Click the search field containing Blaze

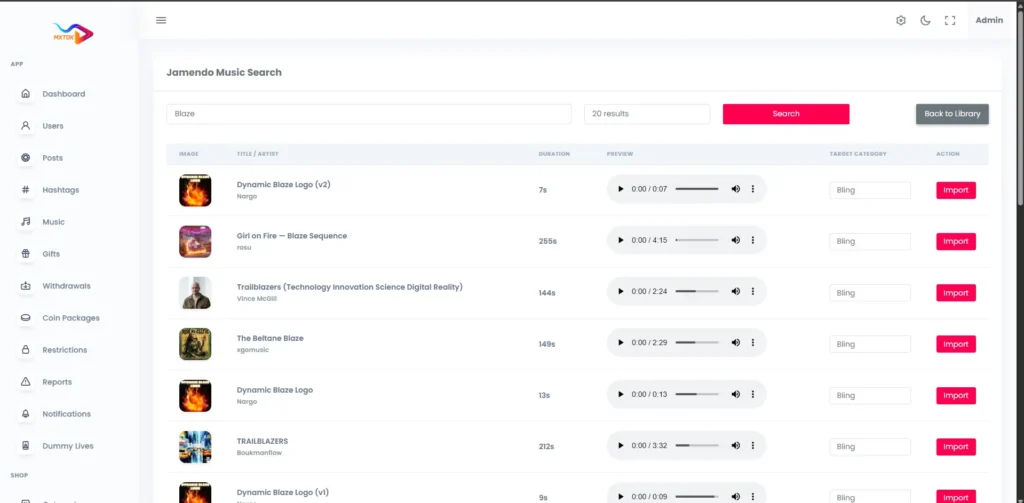tap(368, 114)
